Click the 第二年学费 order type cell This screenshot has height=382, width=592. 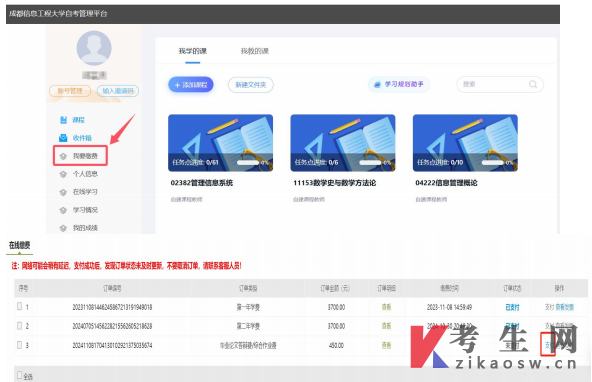point(248,326)
